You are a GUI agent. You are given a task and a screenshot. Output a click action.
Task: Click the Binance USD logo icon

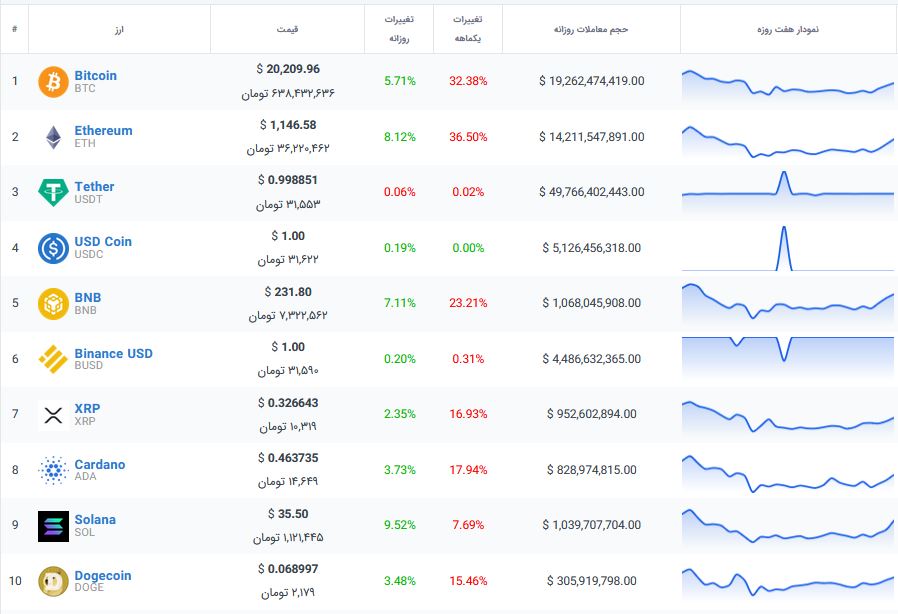(53, 359)
